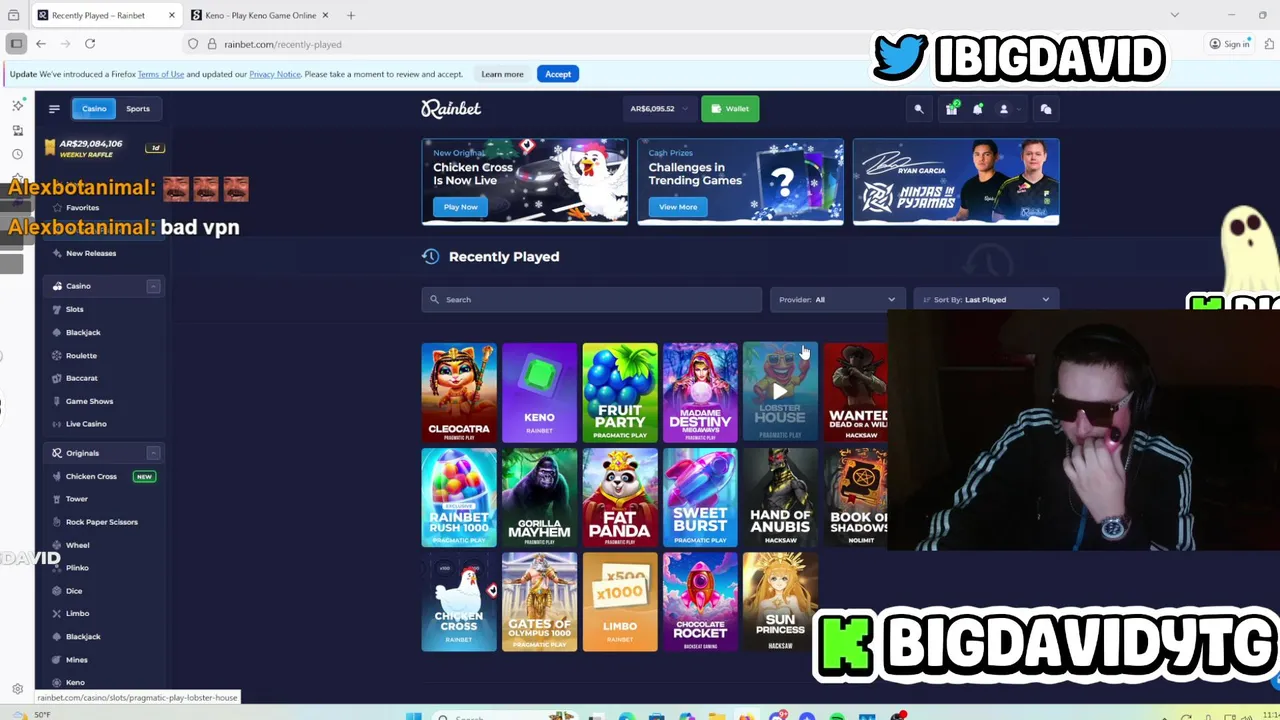1280x720 pixels.
Task: Open Slots in the sidebar
Action: coord(75,309)
